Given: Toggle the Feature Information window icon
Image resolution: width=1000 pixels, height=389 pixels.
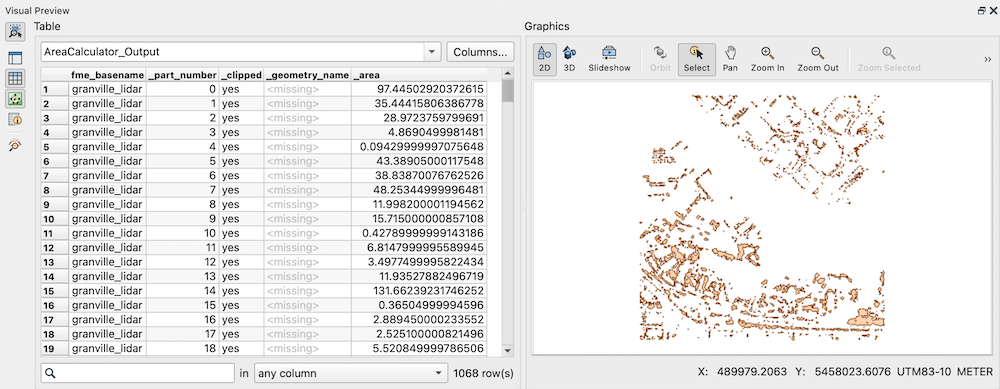Looking at the screenshot, I should click(15, 119).
